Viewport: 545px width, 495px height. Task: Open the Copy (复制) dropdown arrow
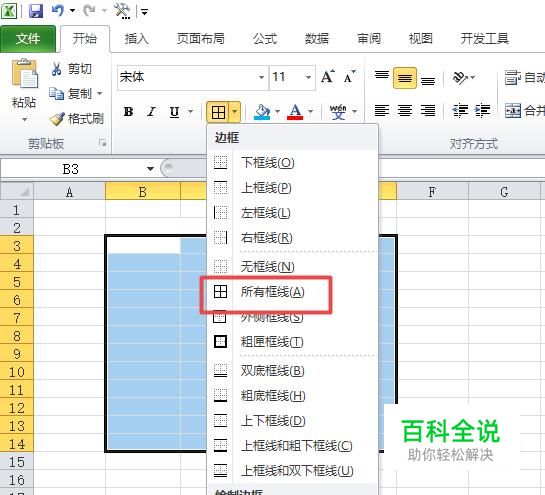pyautogui.click(x=100, y=94)
